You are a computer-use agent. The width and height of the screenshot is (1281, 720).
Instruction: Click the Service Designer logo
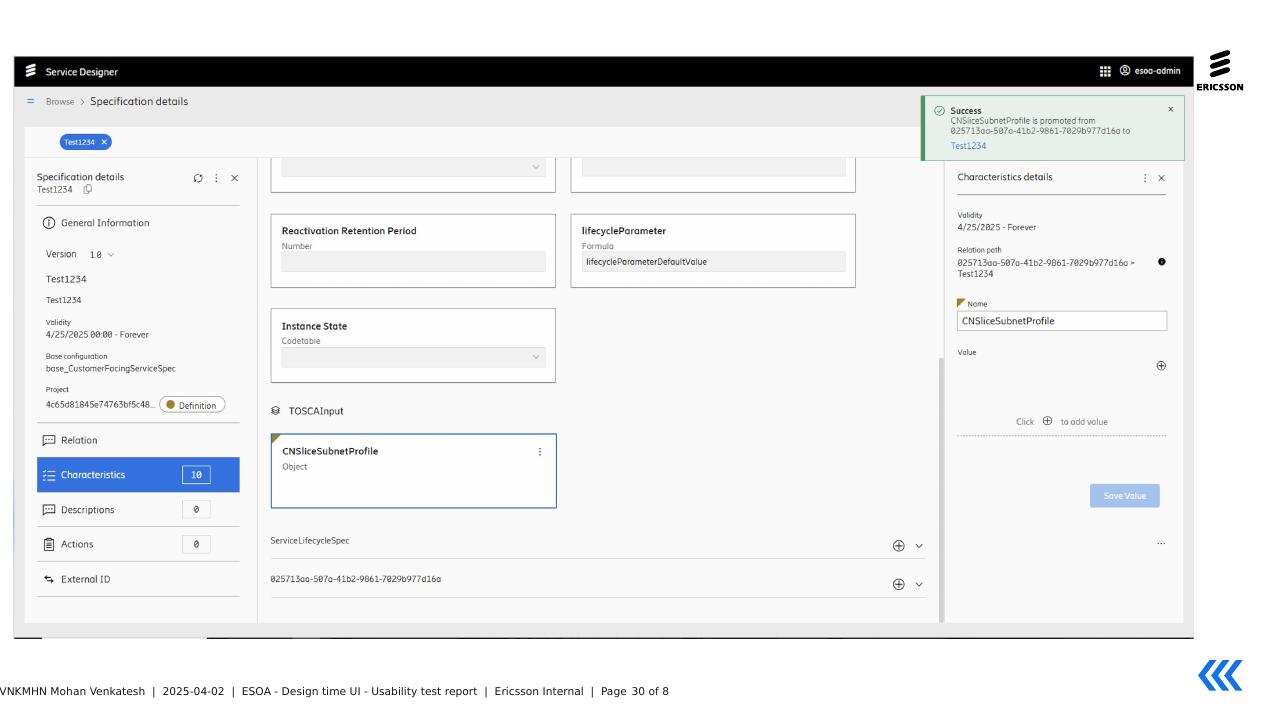[30, 71]
